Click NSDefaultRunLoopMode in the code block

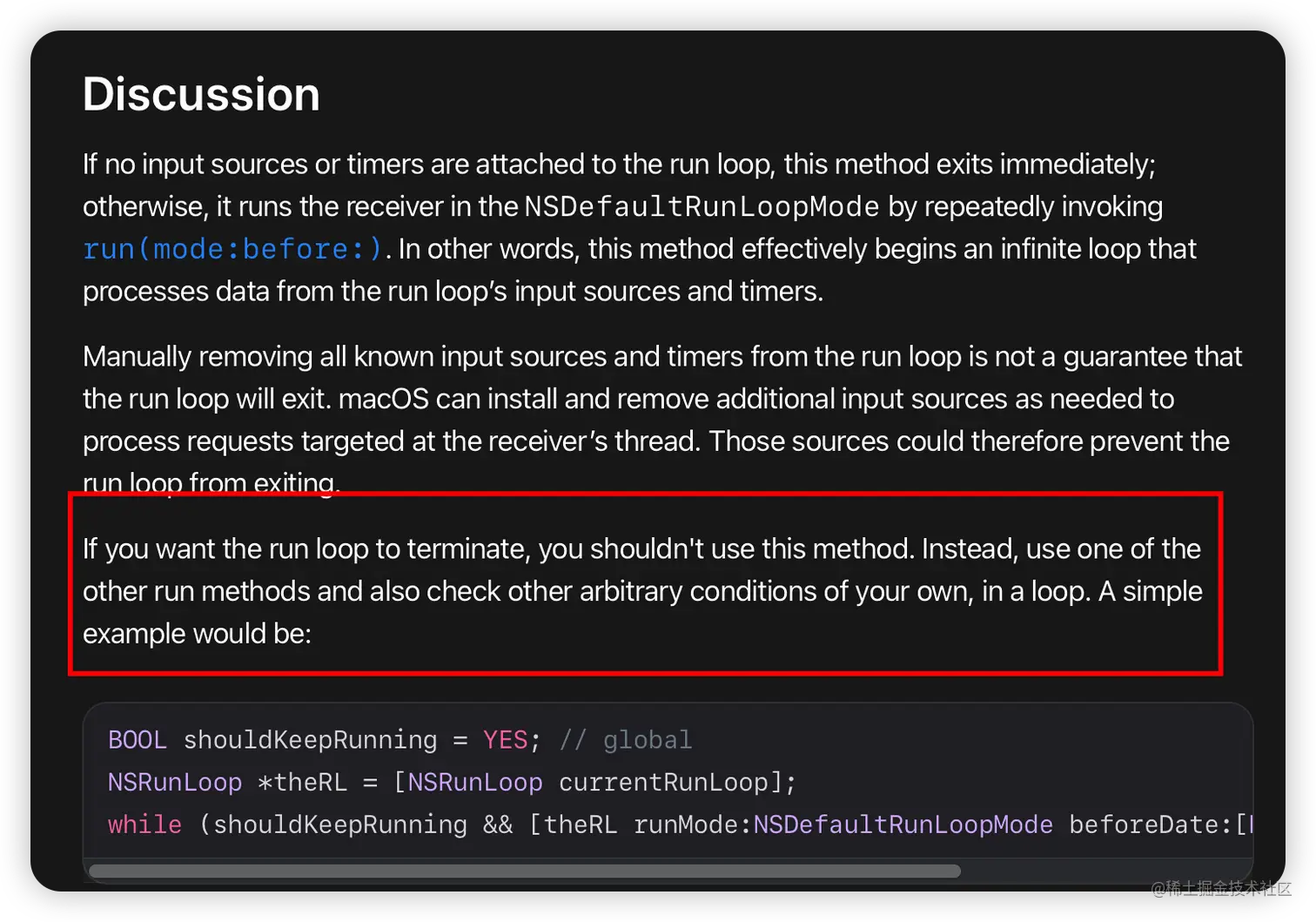(903, 824)
